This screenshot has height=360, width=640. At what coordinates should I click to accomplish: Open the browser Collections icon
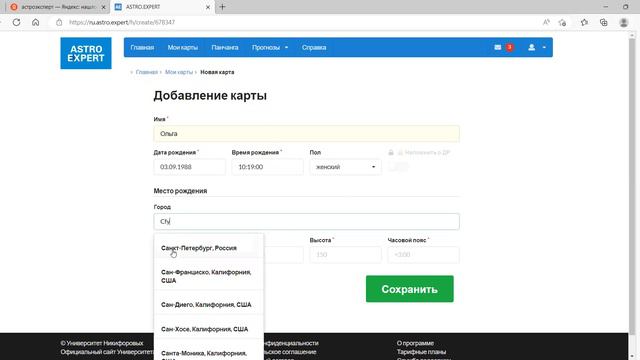[x=604, y=22]
